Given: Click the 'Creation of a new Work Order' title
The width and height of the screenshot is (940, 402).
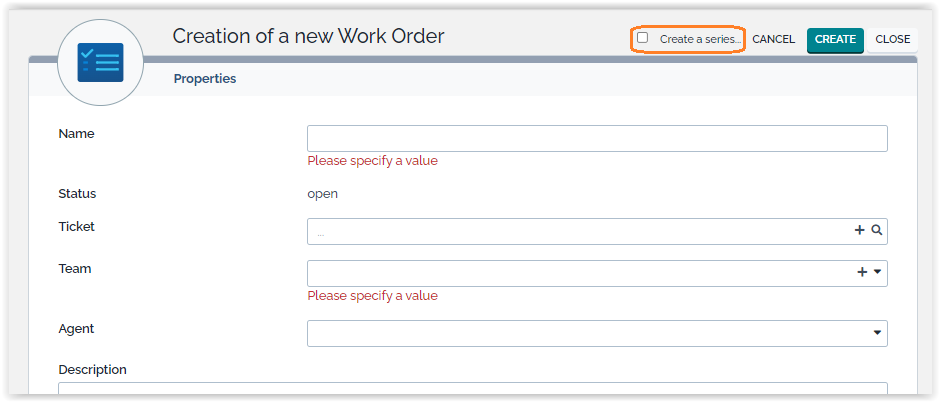Looking at the screenshot, I should [x=308, y=37].
